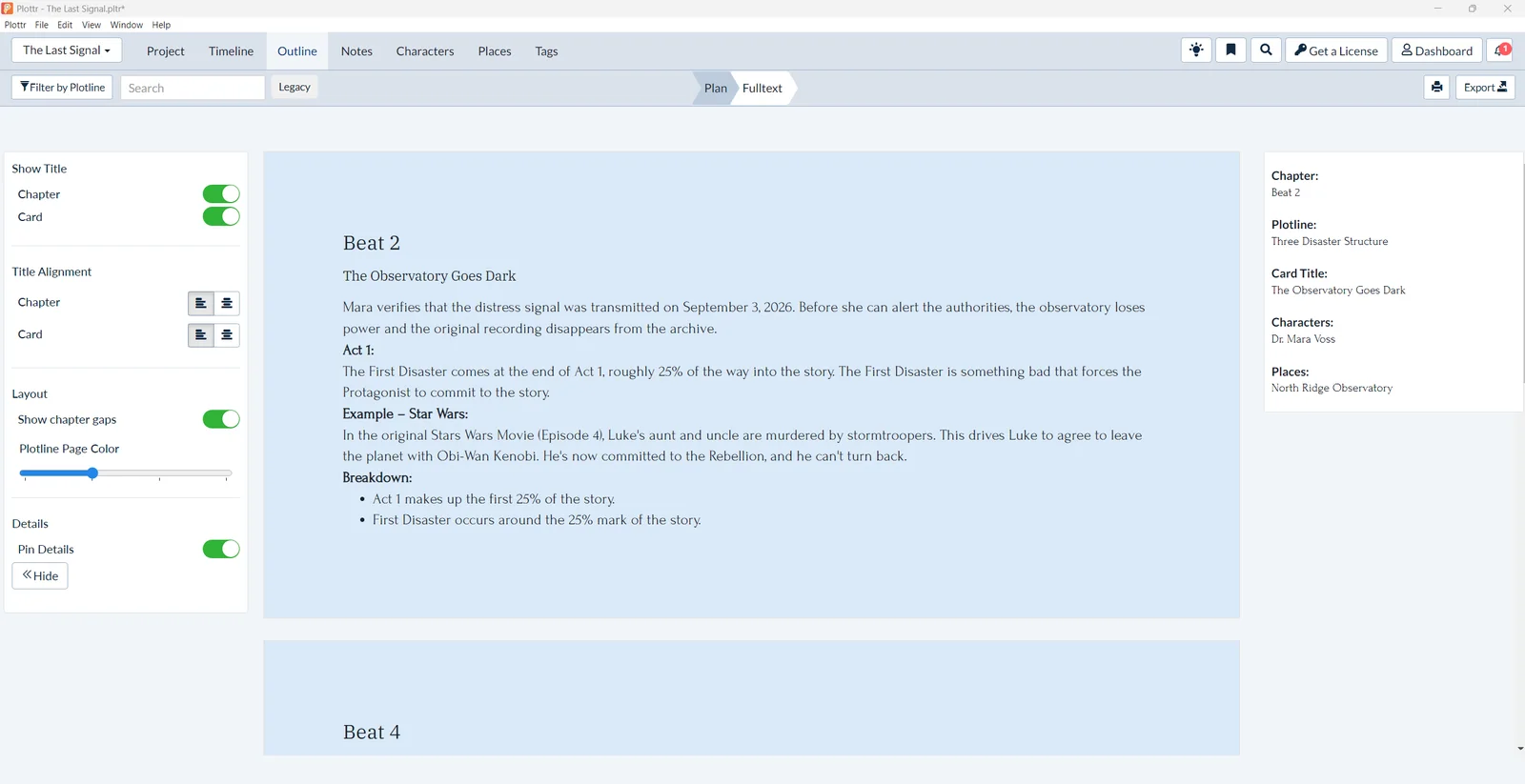Click the Beat 4 heading
The height and width of the screenshot is (784, 1525).
(x=372, y=733)
